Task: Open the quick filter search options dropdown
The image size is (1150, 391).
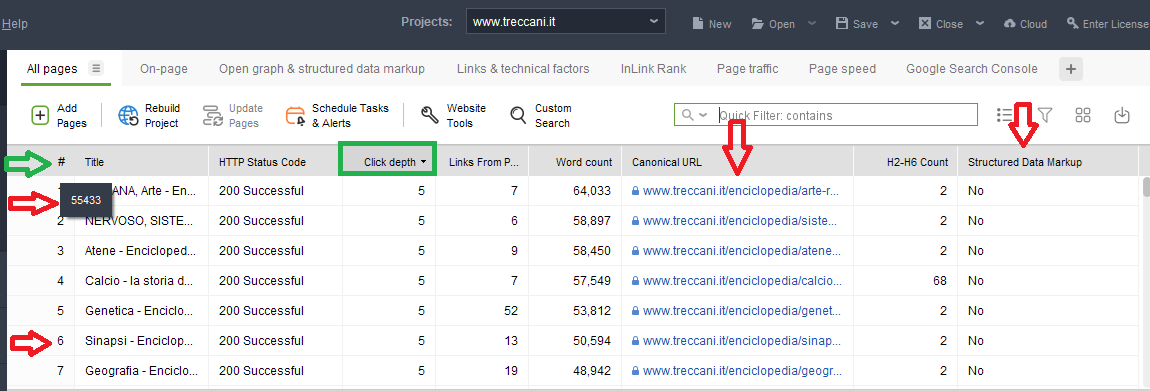Action: (694, 115)
